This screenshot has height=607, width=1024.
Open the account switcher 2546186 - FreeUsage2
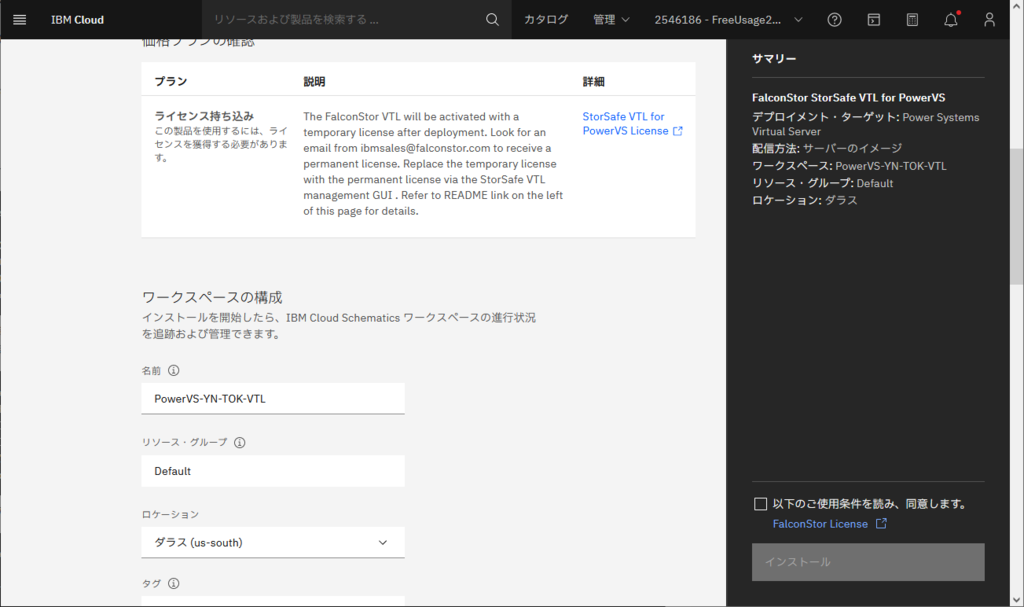[728, 20]
